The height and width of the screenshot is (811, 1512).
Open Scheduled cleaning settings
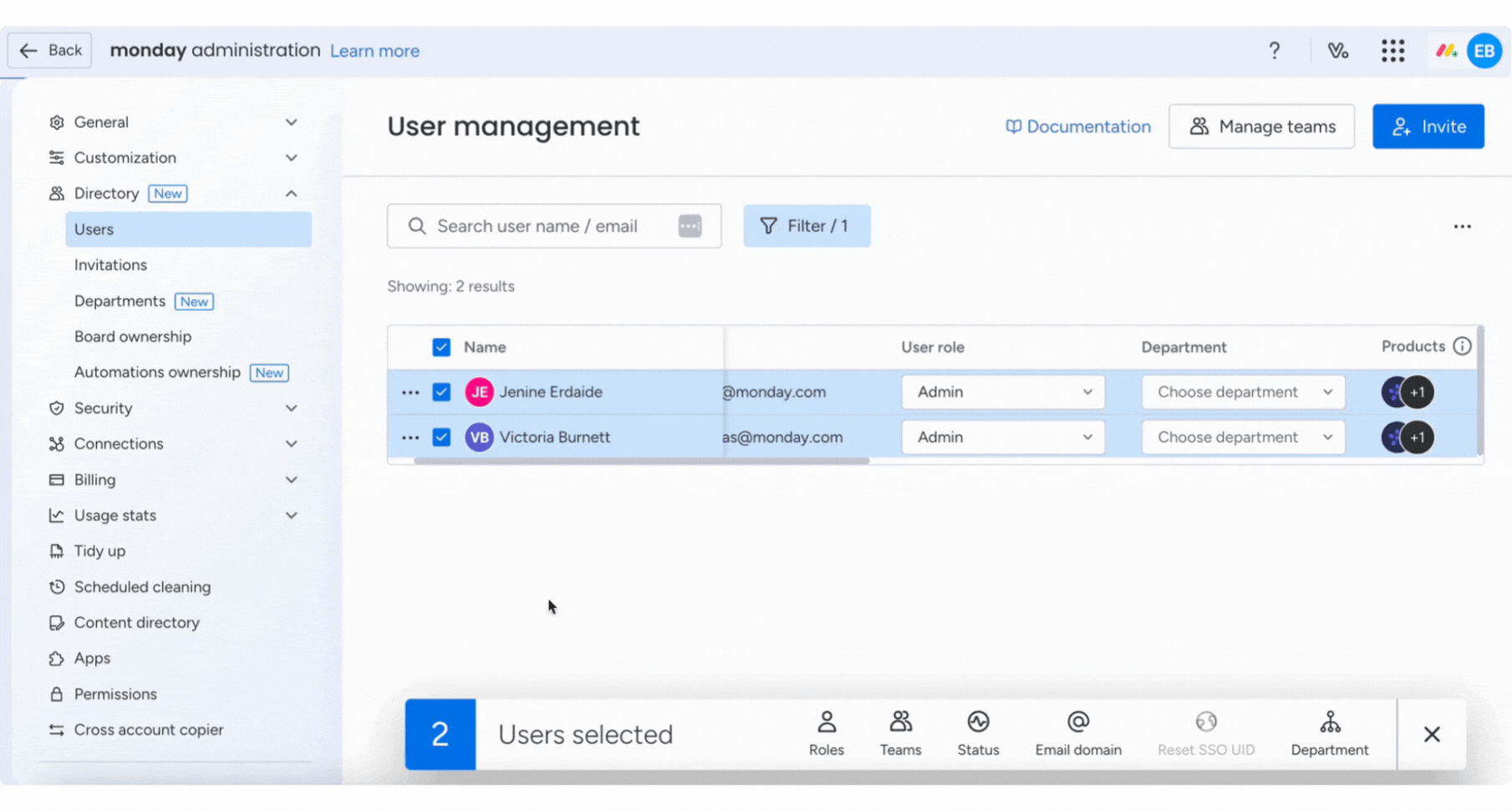pyautogui.click(x=142, y=587)
